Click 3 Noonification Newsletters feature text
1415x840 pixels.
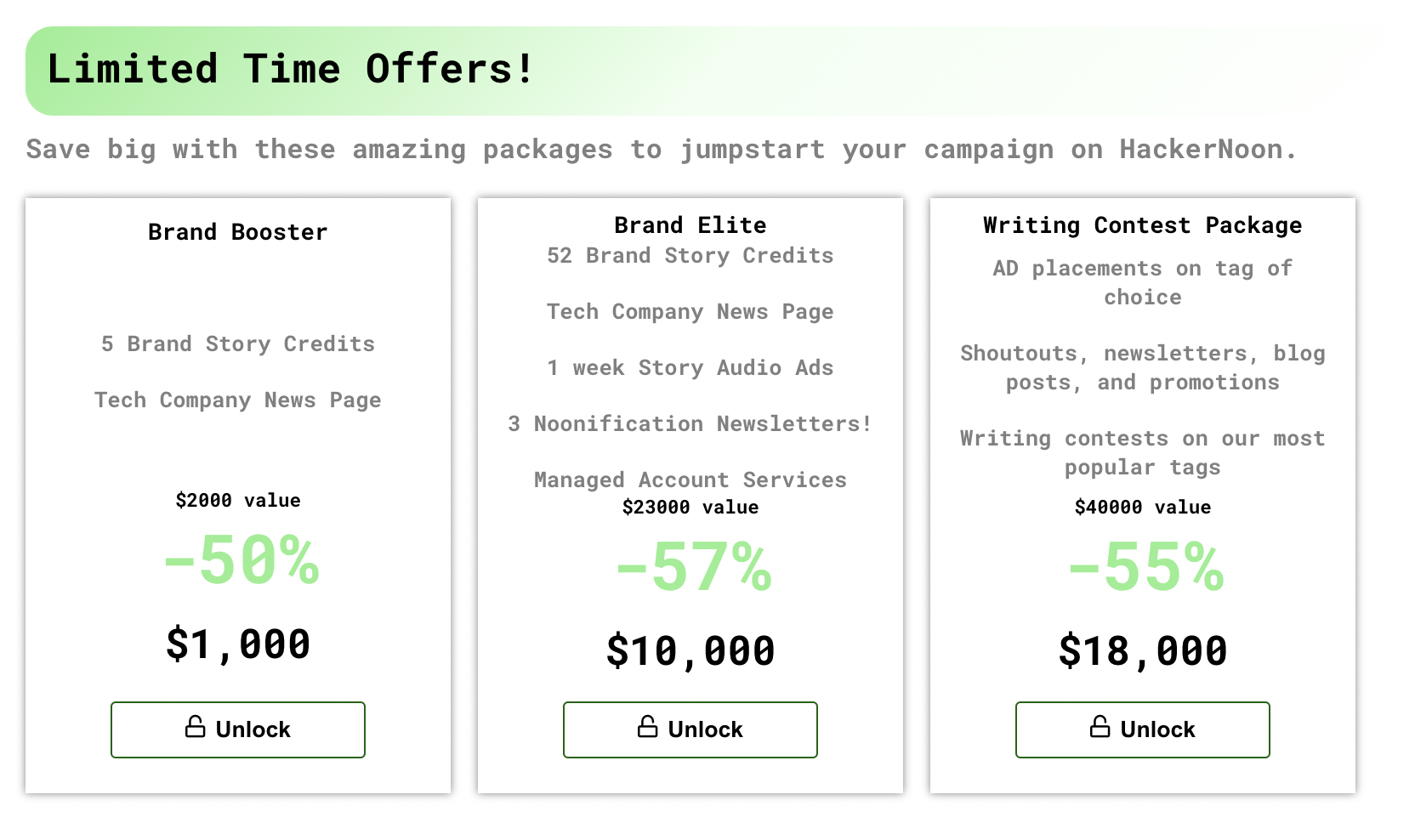coord(690,424)
